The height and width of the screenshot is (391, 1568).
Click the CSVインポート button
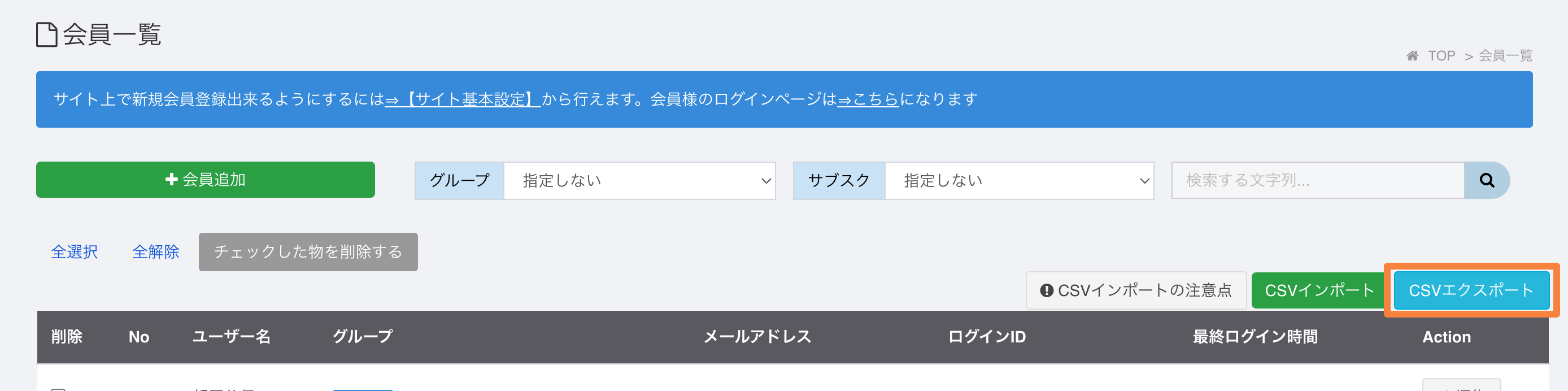tap(1319, 290)
